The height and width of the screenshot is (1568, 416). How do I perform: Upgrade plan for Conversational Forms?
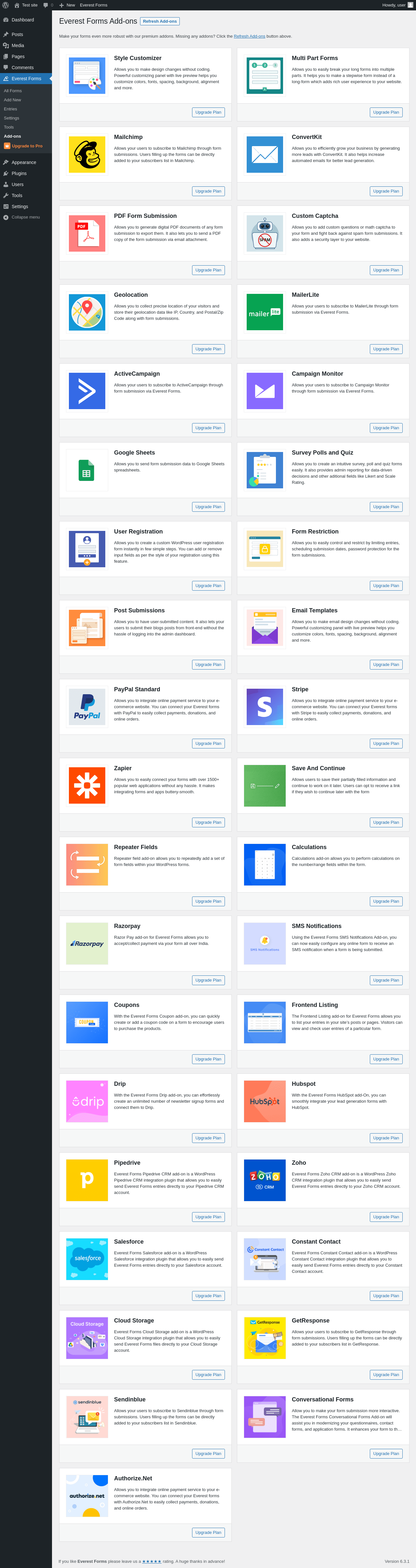386,1454
